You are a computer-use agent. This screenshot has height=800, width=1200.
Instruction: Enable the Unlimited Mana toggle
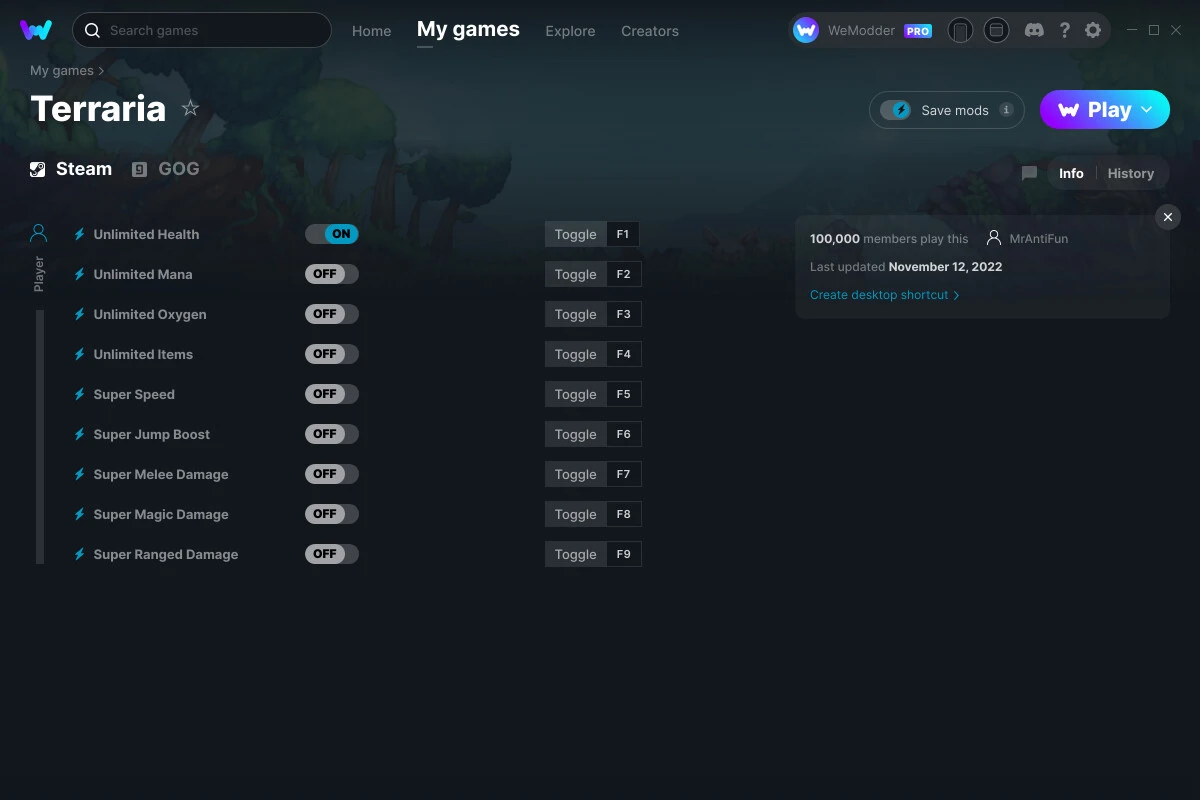[332, 274]
